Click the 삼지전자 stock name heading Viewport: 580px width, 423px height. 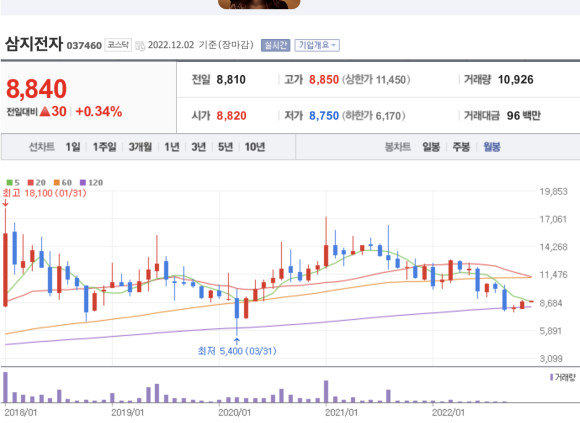(34, 44)
